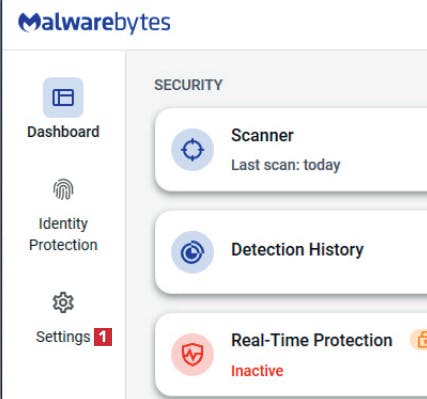427x399 pixels.
Task: Open the Settings gear icon
Action: pyautogui.click(x=63, y=302)
